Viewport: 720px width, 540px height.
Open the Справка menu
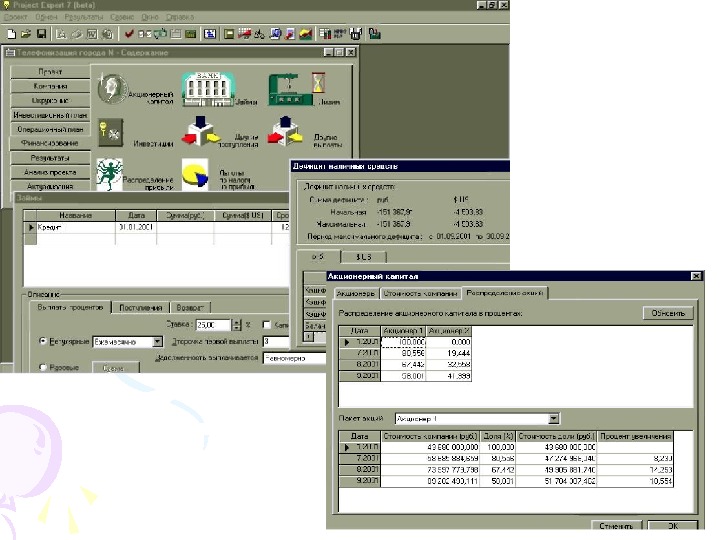tap(180, 17)
